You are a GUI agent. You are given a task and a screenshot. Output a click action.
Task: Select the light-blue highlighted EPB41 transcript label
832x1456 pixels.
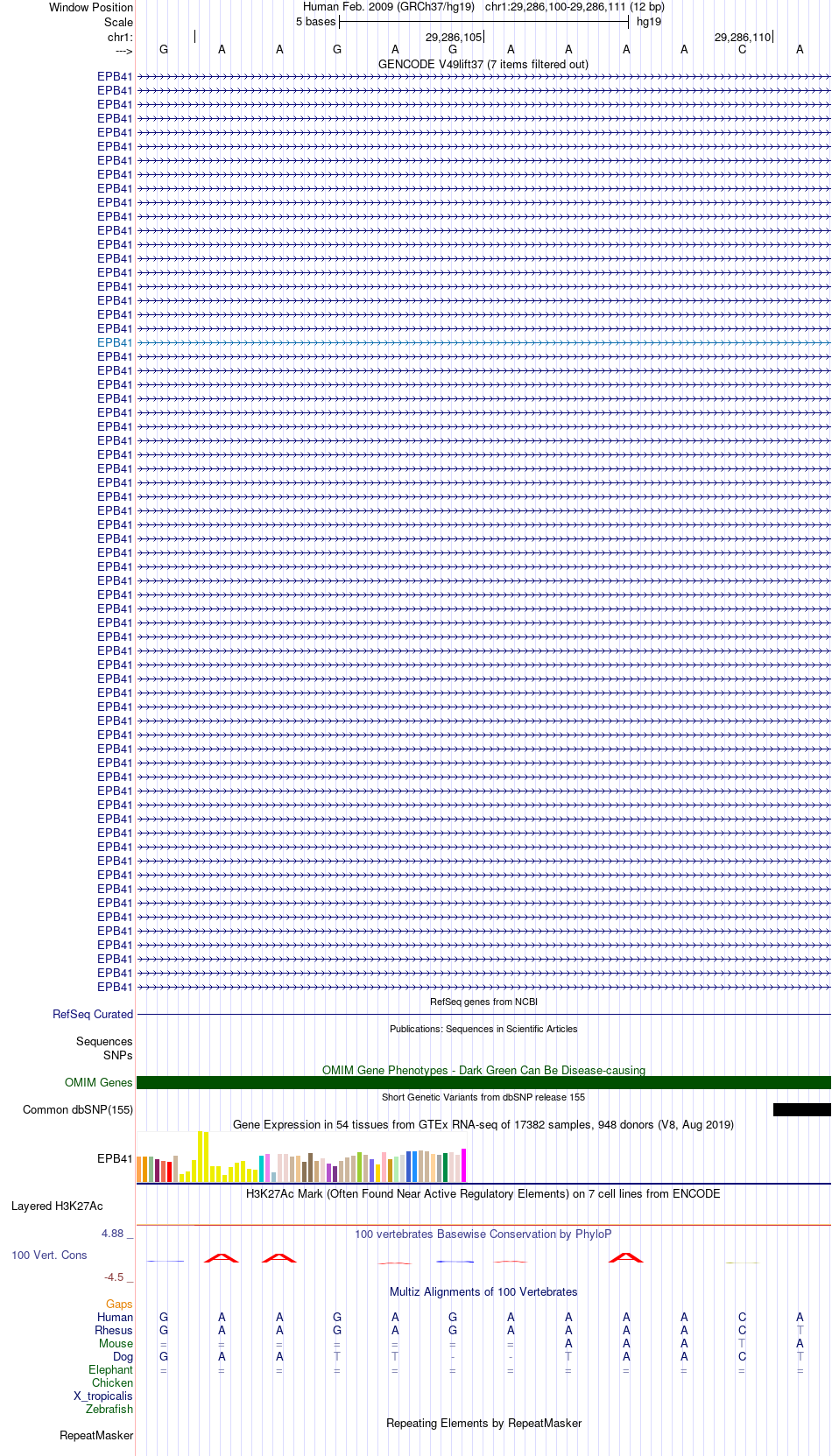click(x=115, y=342)
